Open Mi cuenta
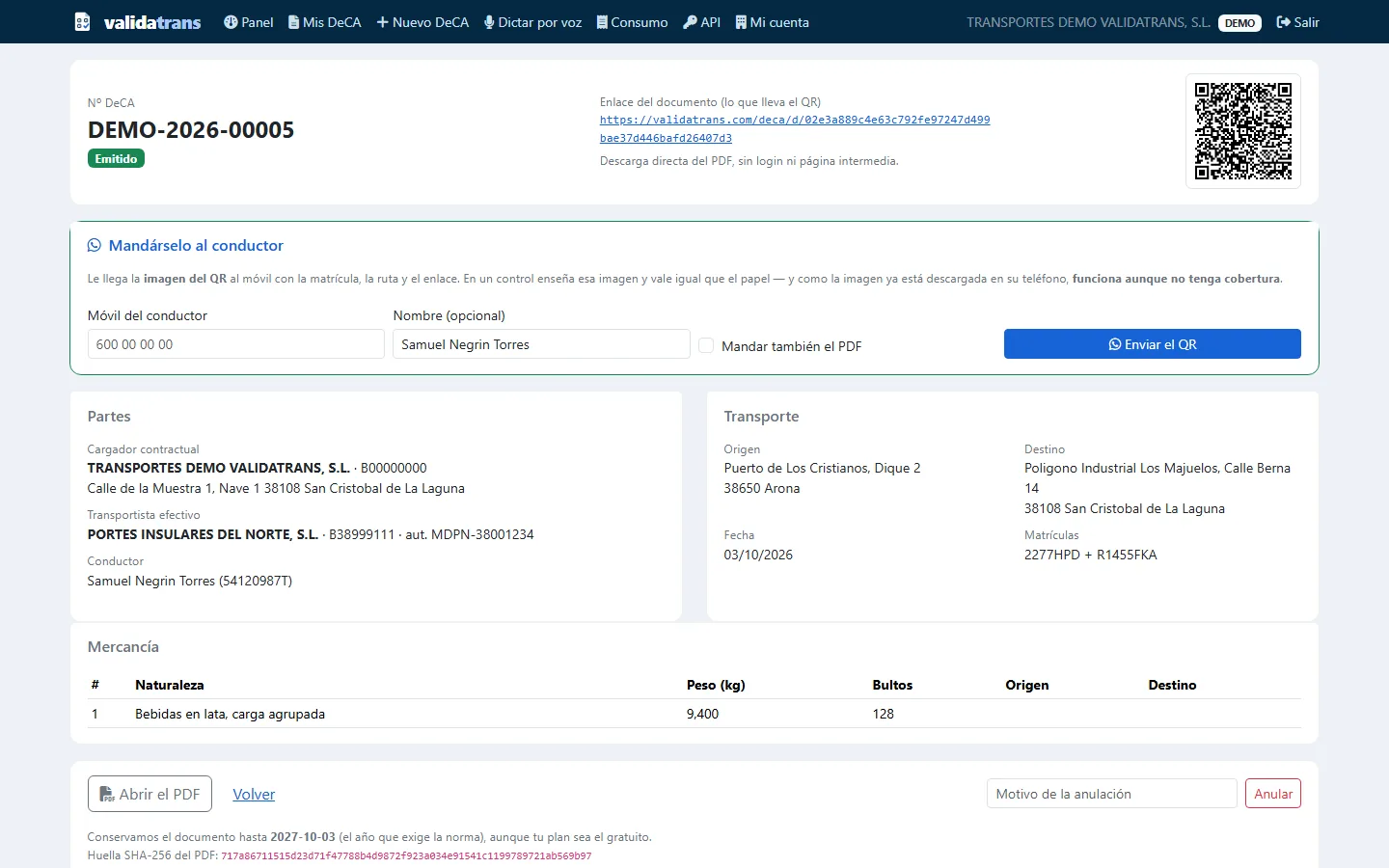 [x=773, y=22]
